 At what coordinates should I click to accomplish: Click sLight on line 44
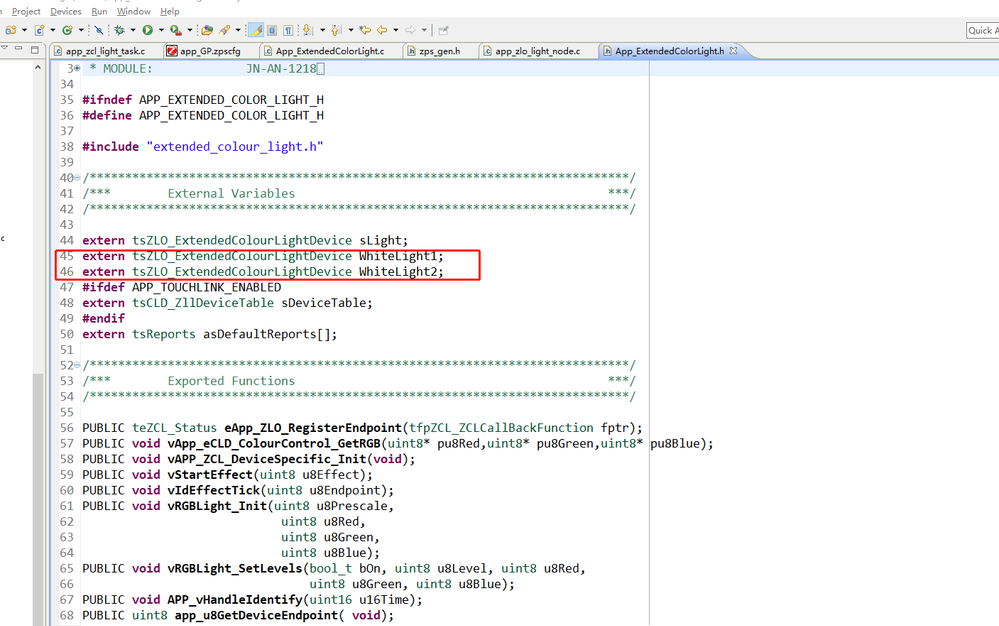[x=380, y=240]
